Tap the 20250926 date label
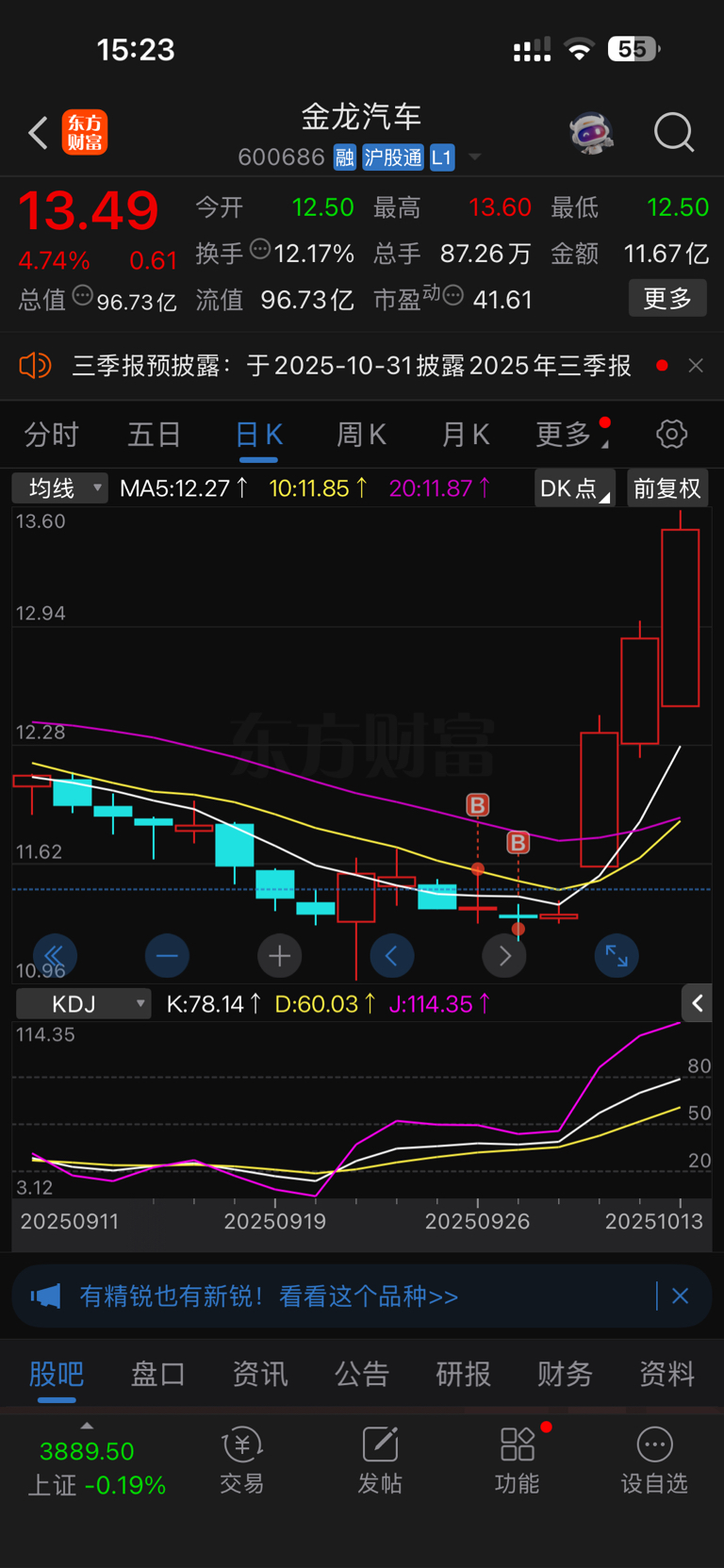This screenshot has width=724, height=1568. coord(477,1221)
